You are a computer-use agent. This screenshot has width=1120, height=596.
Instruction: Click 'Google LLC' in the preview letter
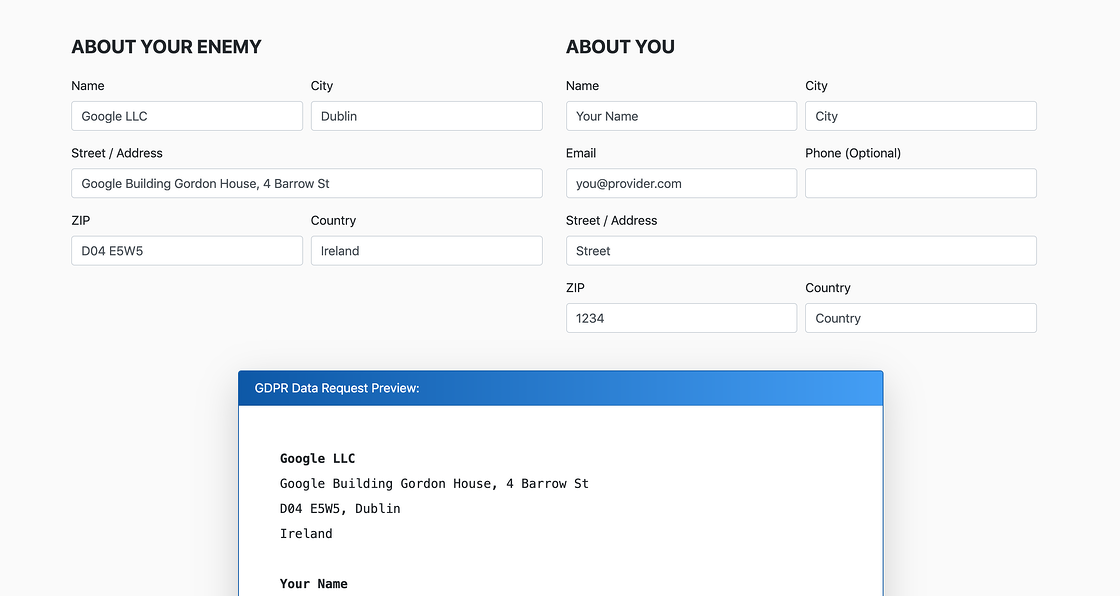click(317, 458)
